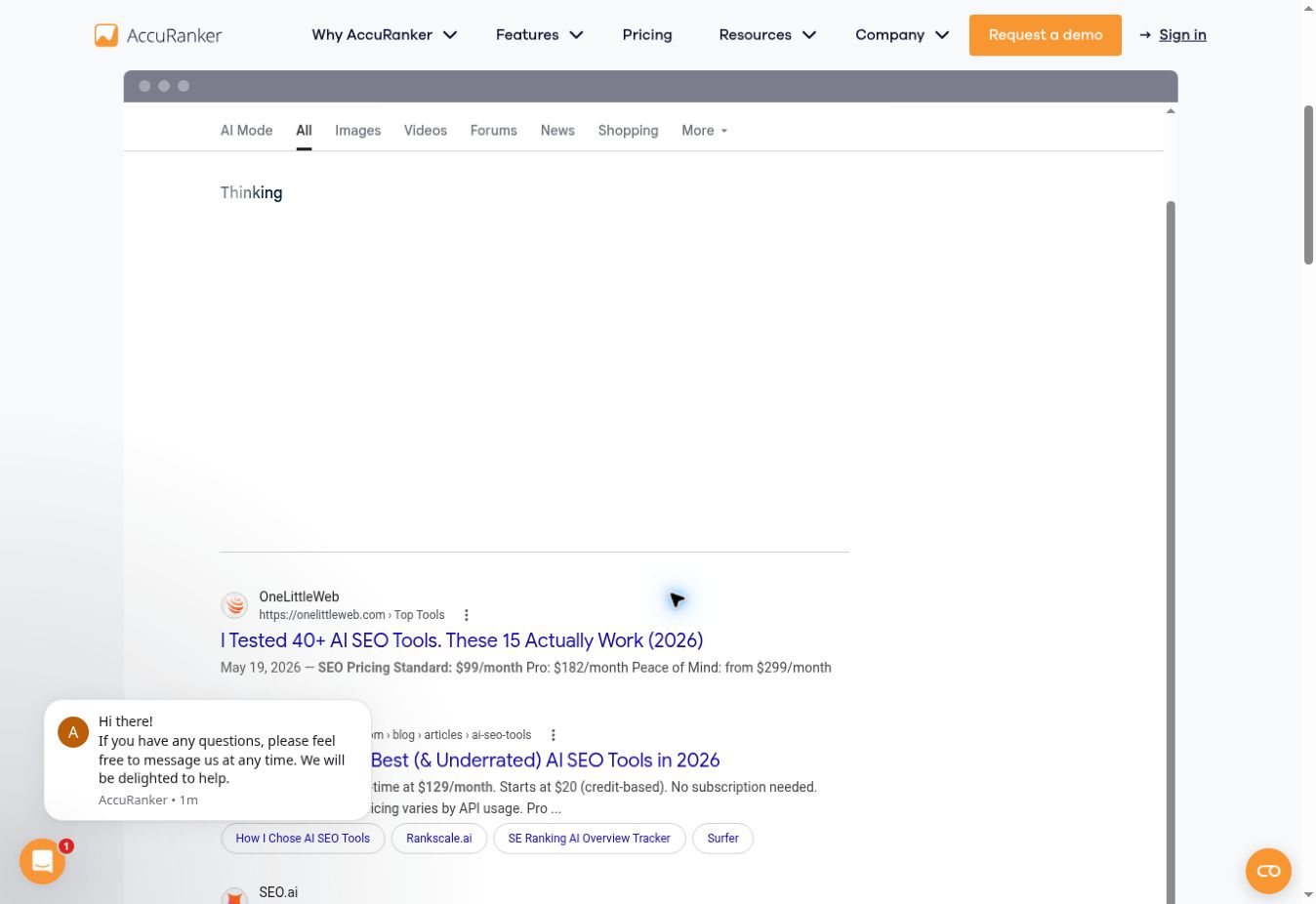Screen dimensions: 1316x904
Task: Click the onelittleweb.com URL breadcrumb
Action: [x=351, y=615]
